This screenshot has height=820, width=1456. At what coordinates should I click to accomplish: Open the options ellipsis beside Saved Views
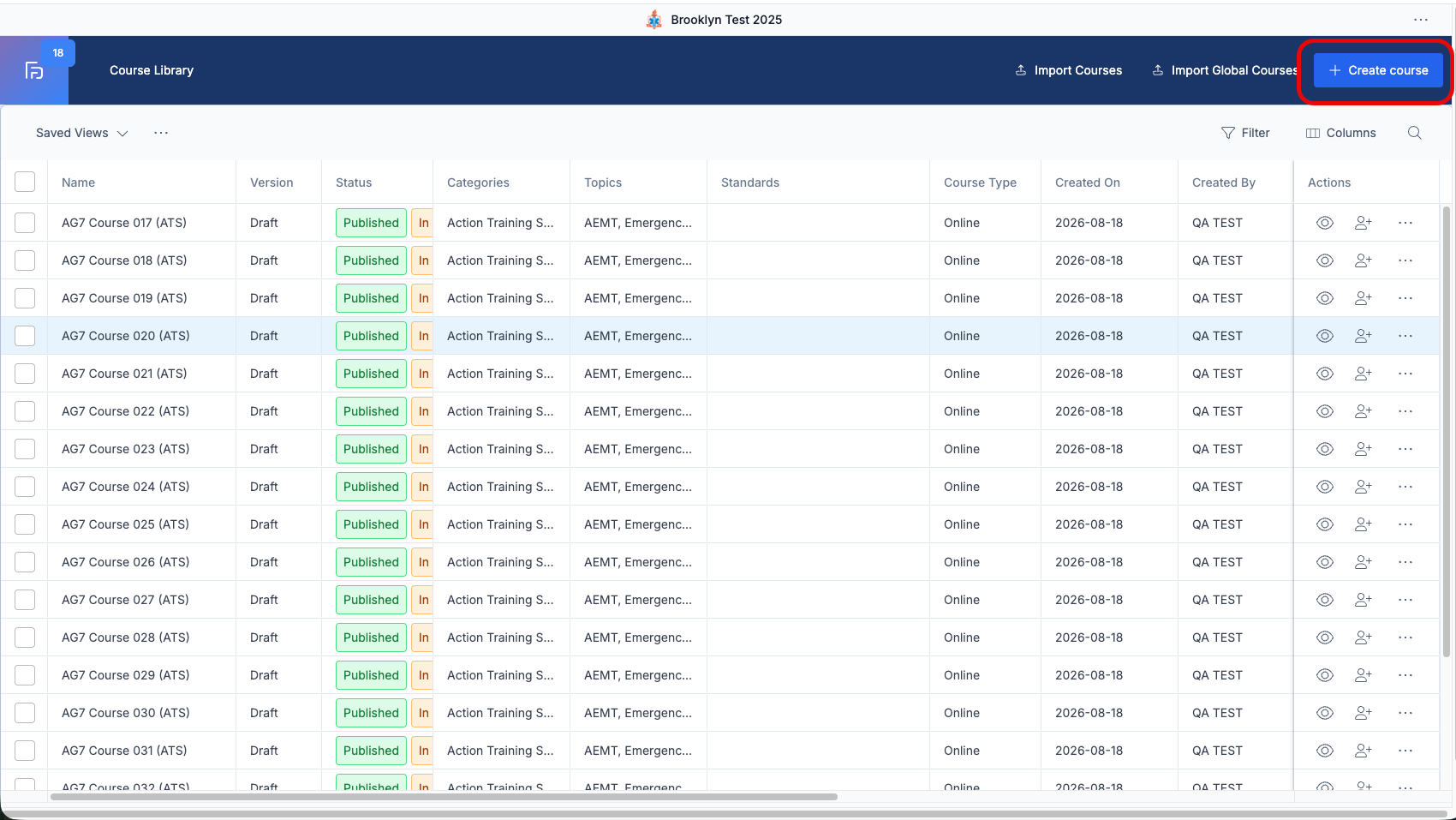click(161, 133)
